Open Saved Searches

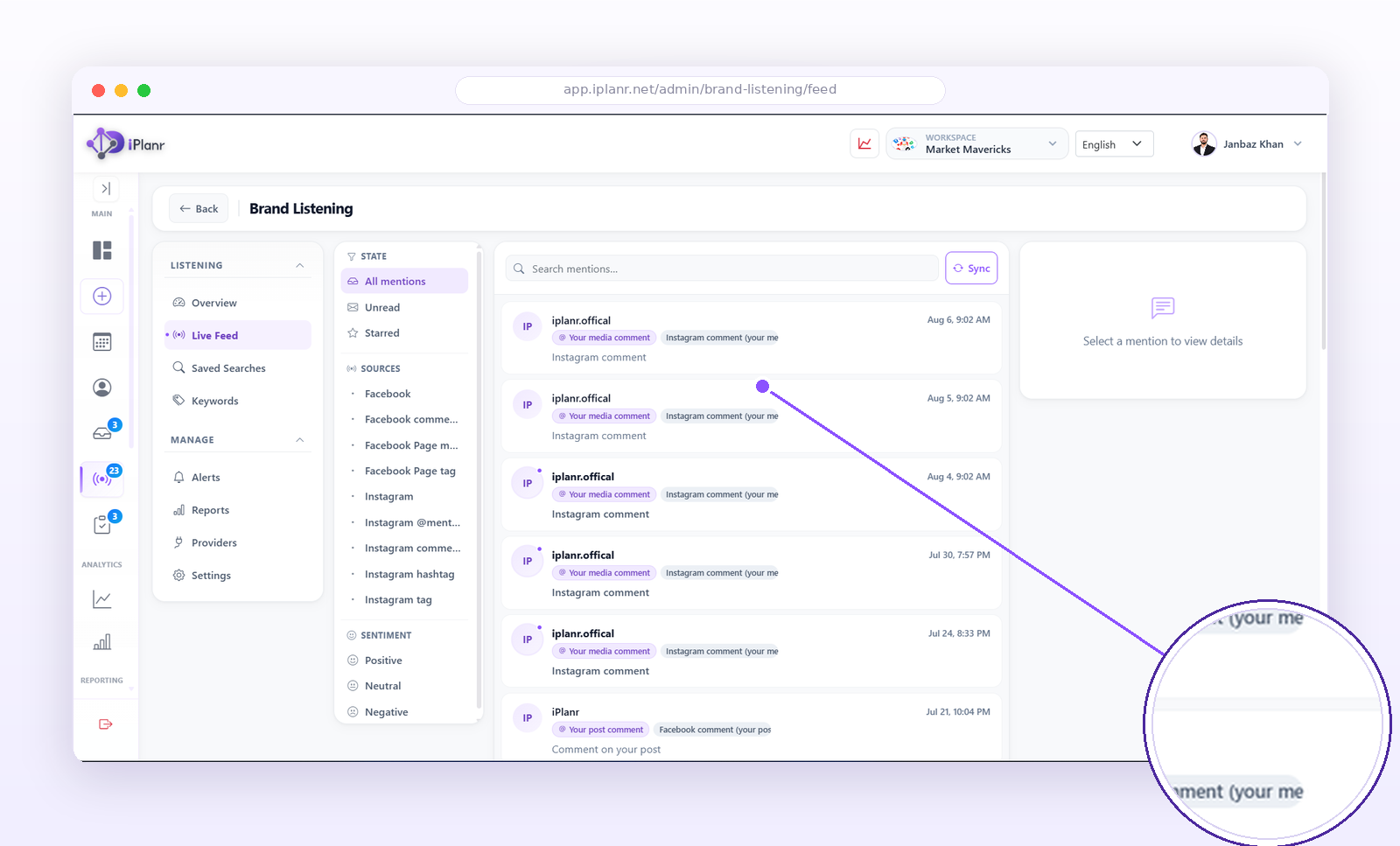pos(237,368)
